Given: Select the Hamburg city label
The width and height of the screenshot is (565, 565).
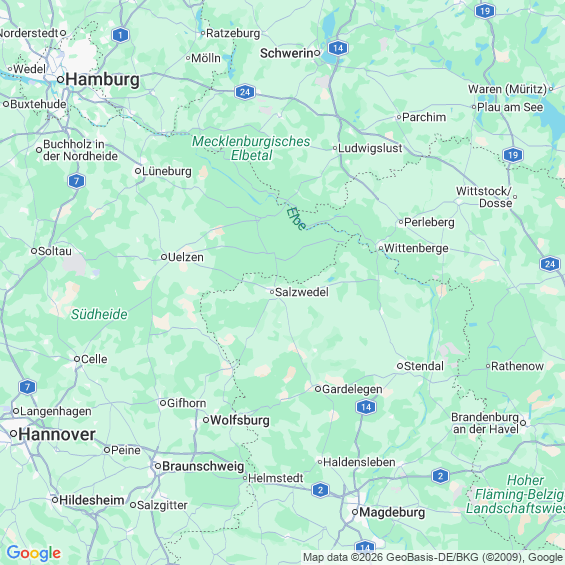Looking at the screenshot, I should tap(102, 80).
